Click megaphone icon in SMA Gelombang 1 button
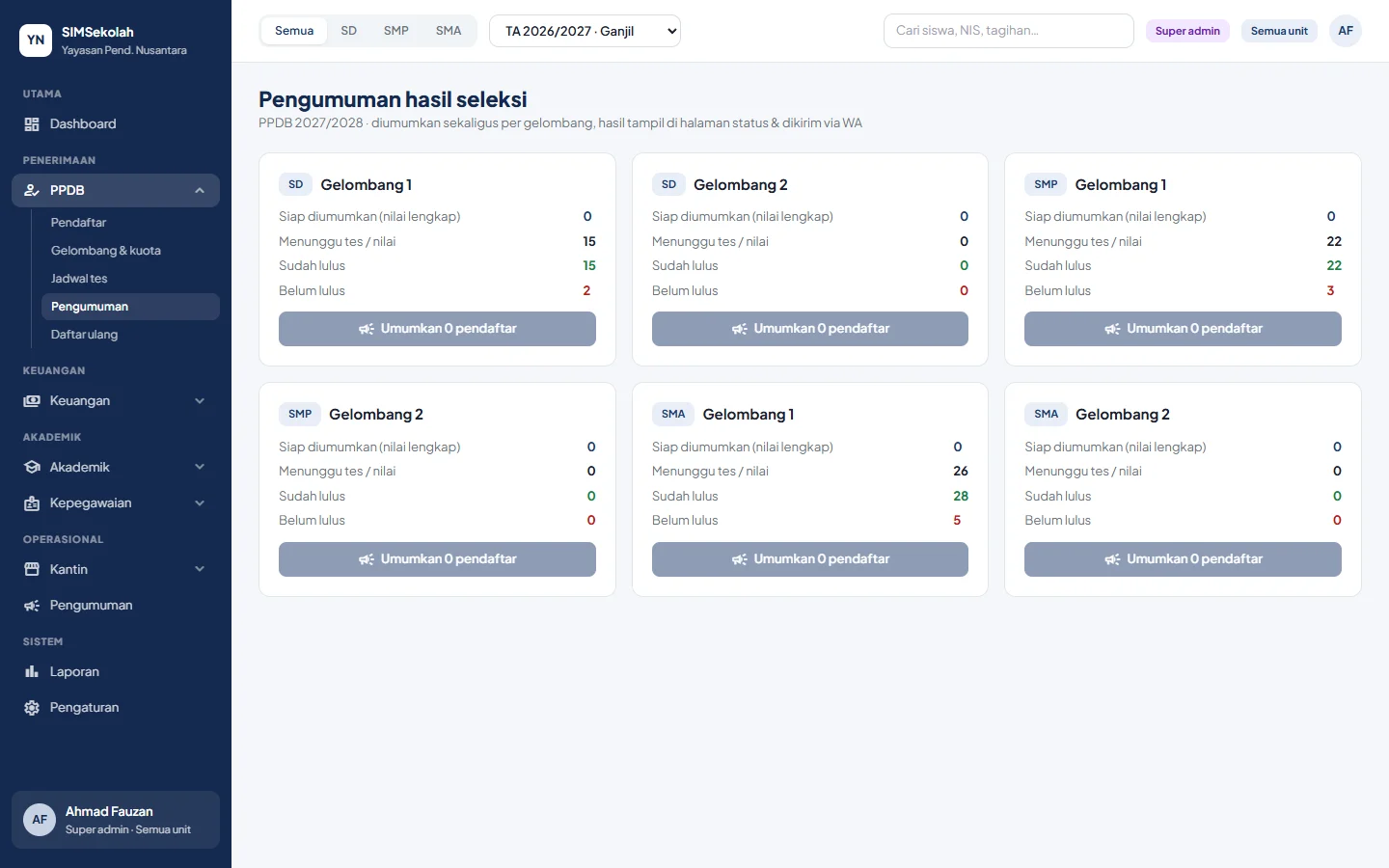The image size is (1389, 868). (740, 559)
